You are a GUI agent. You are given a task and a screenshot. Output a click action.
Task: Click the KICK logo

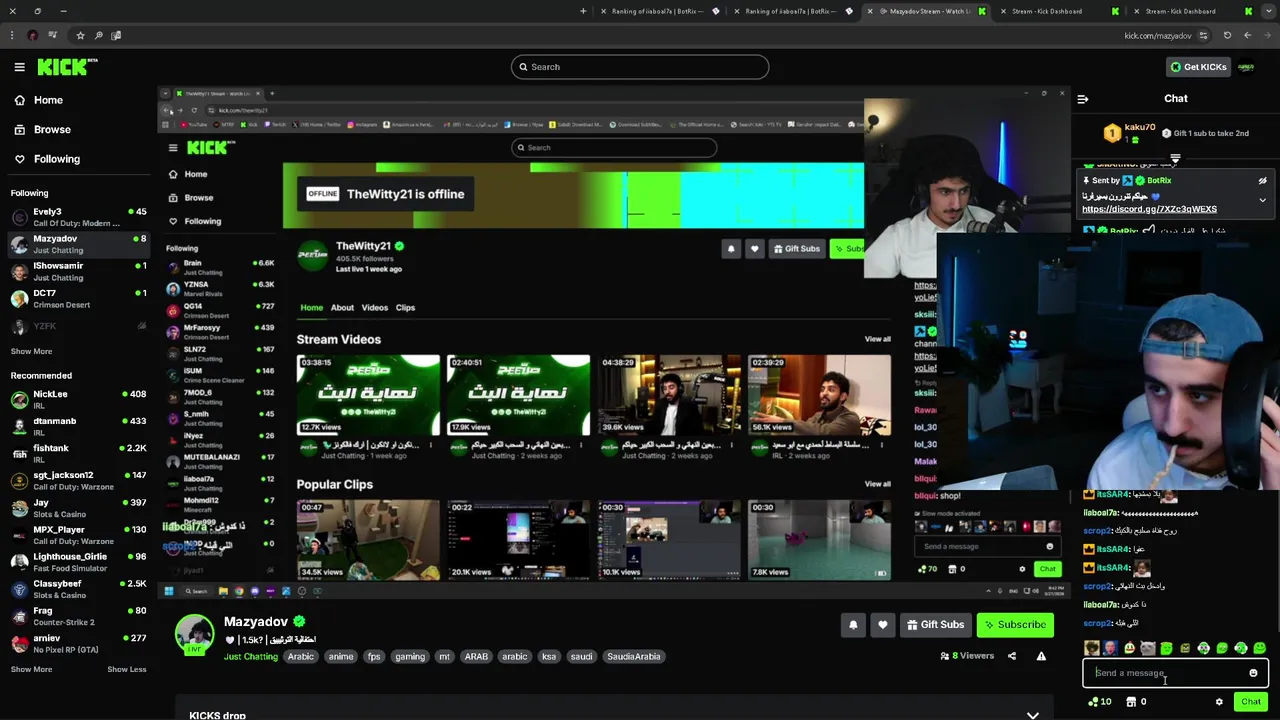point(66,67)
